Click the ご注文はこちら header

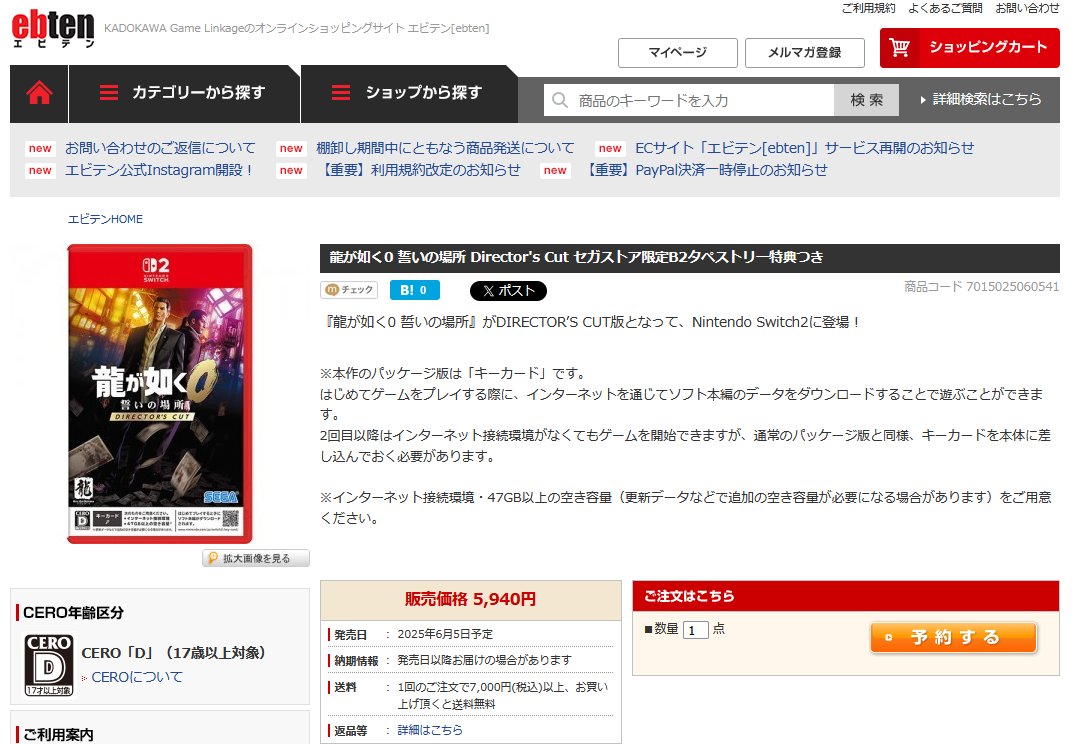point(846,596)
